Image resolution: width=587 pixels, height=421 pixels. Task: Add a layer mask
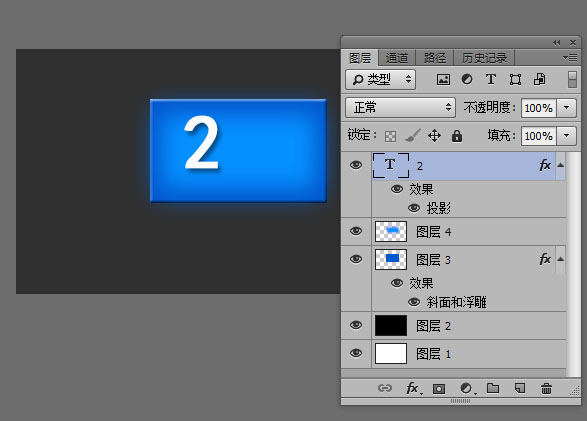point(439,389)
